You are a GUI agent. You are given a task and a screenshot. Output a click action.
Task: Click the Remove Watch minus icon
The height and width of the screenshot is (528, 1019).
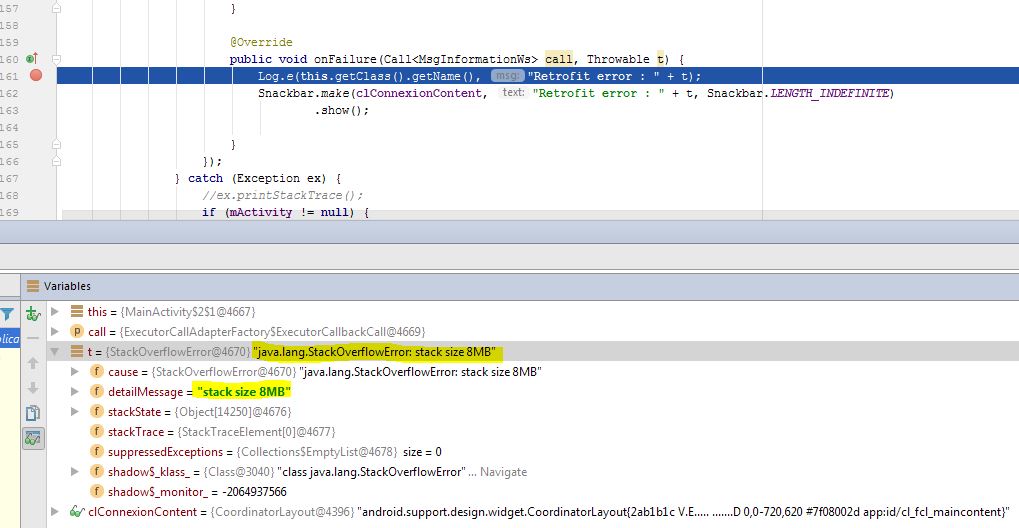[32, 338]
